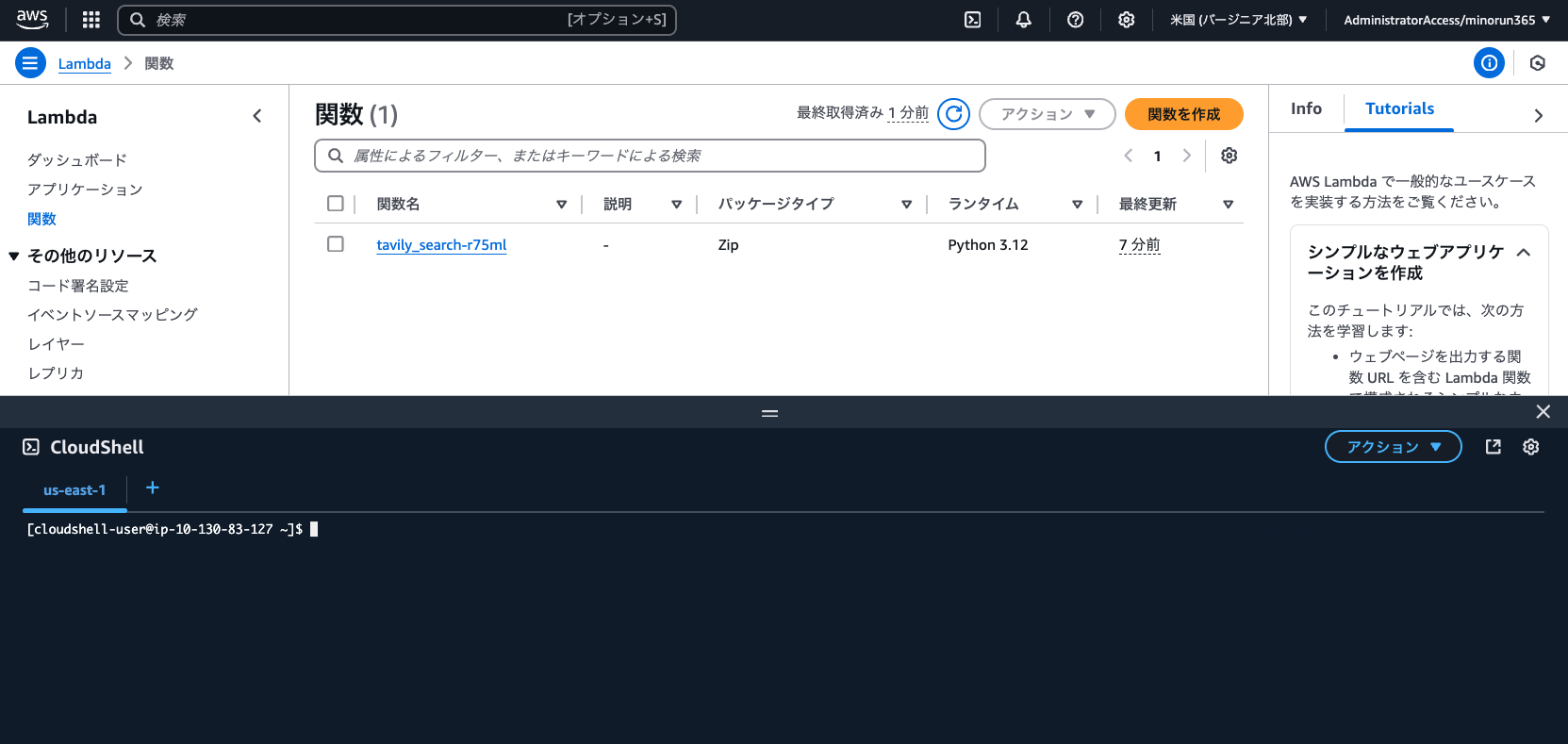Open the notifications bell
The width and height of the screenshot is (1568, 744).
tap(1024, 20)
